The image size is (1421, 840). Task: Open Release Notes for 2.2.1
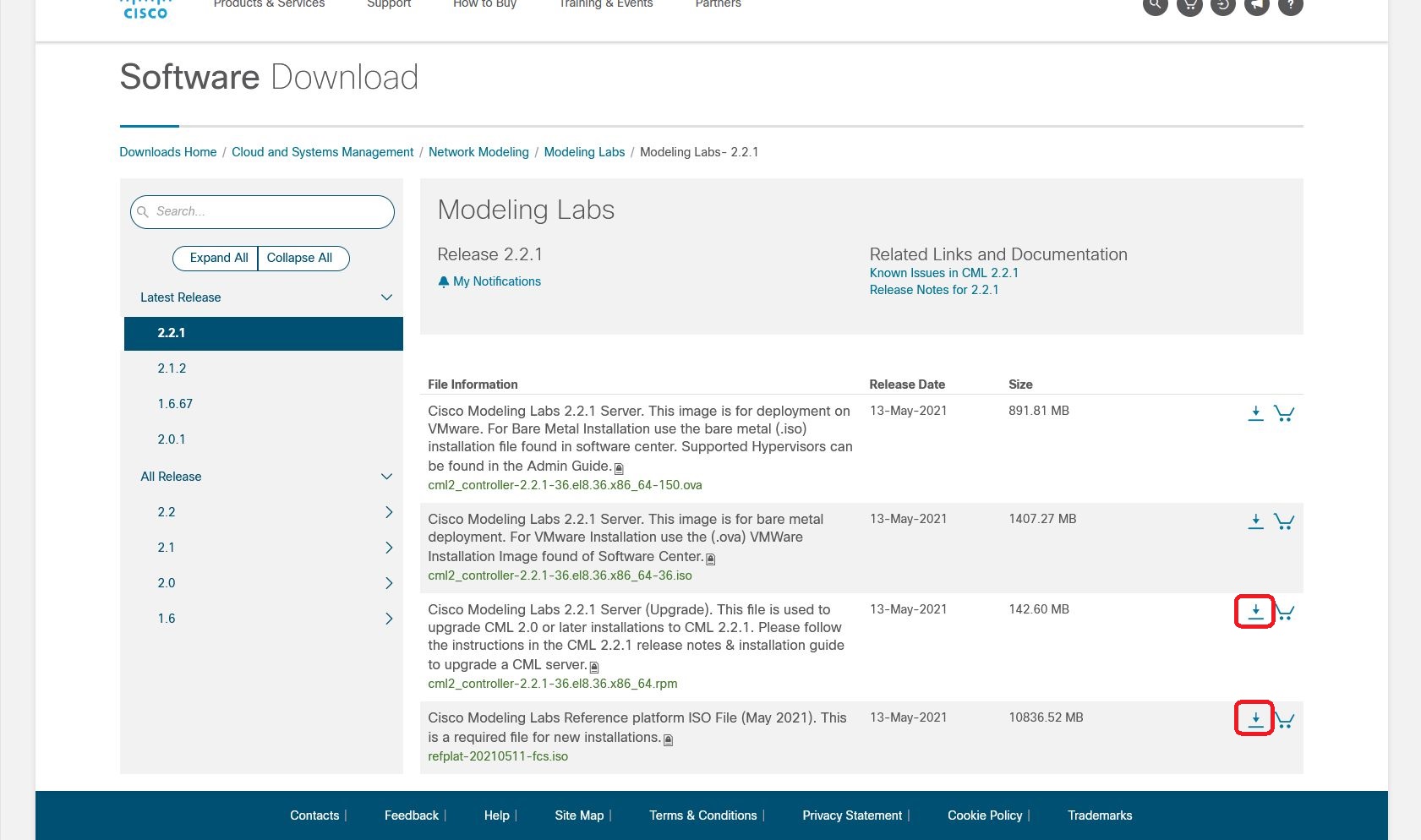pos(934,290)
